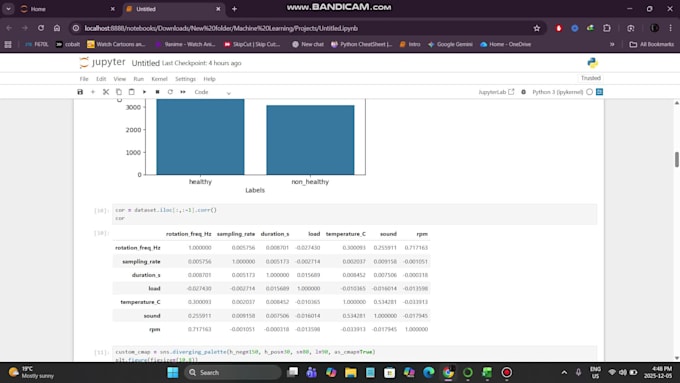Click the Jupyter logo
680x383 pixels.
pyautogui.click(x=102, y=62)
